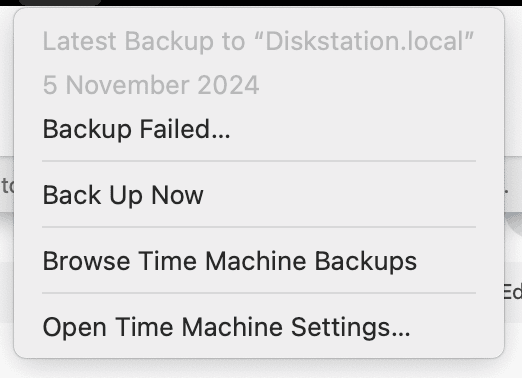Click the Latest Backup to "Diskstation.local" header
The width and height of the screenshot is (522, 378).
[x=258, y=41]
